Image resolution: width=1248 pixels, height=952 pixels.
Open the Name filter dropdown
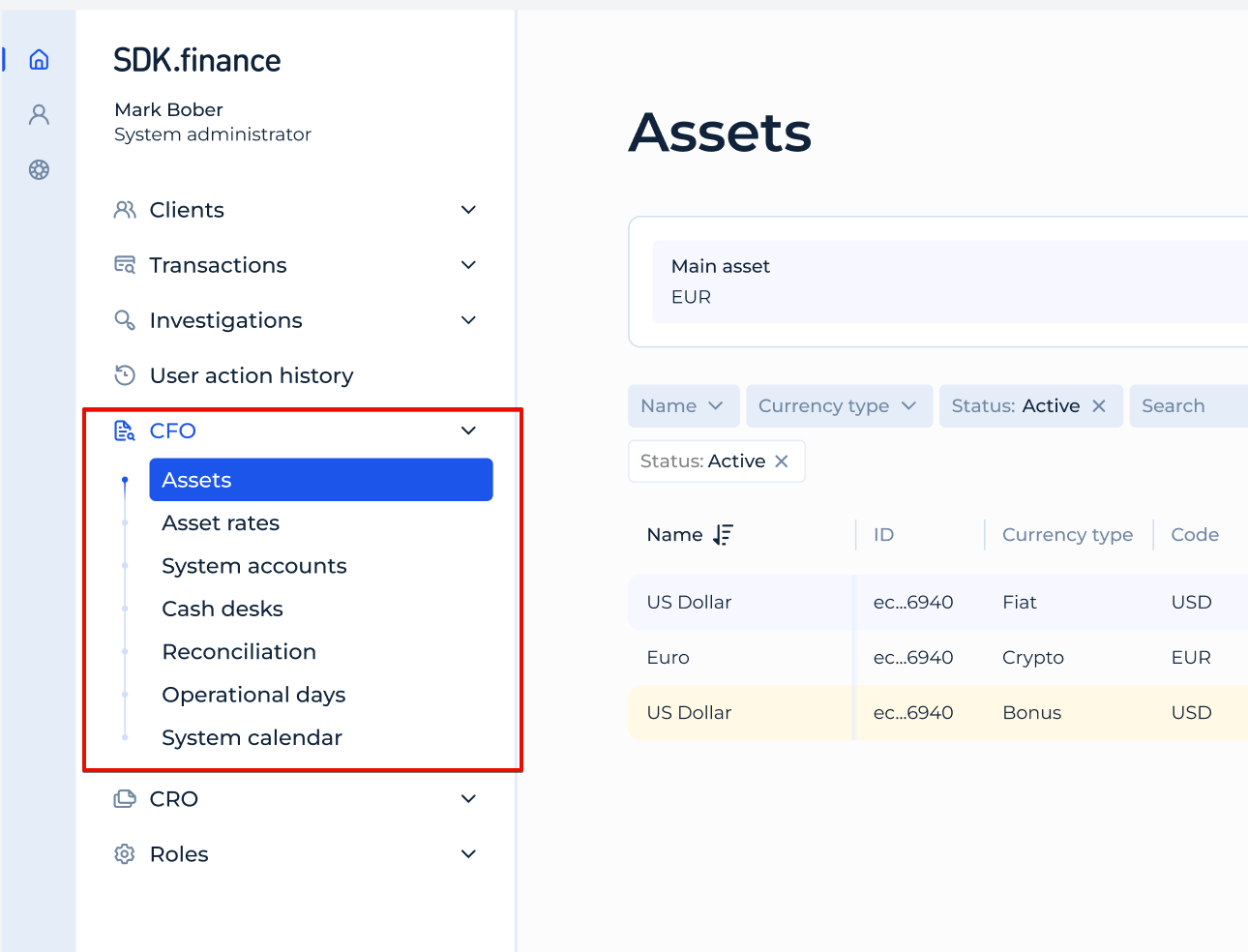tap(683, 405)
